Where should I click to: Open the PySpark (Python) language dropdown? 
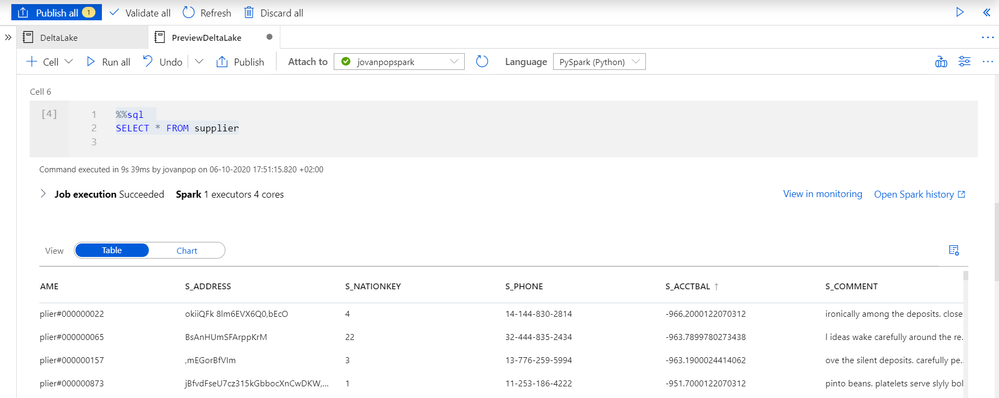(600, 62)
